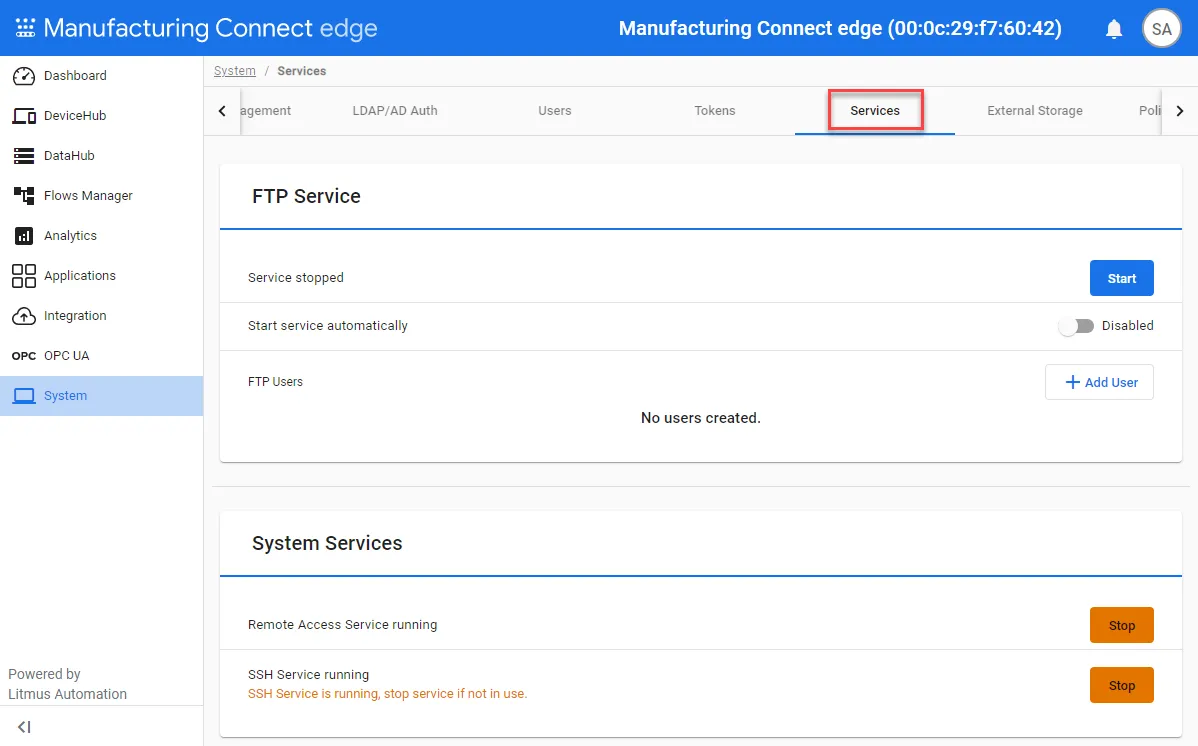Screen dimensions: 1198x746
Task: Open the SA user avatar menu
Action: pyautogui.click(x=1161, y=29)
